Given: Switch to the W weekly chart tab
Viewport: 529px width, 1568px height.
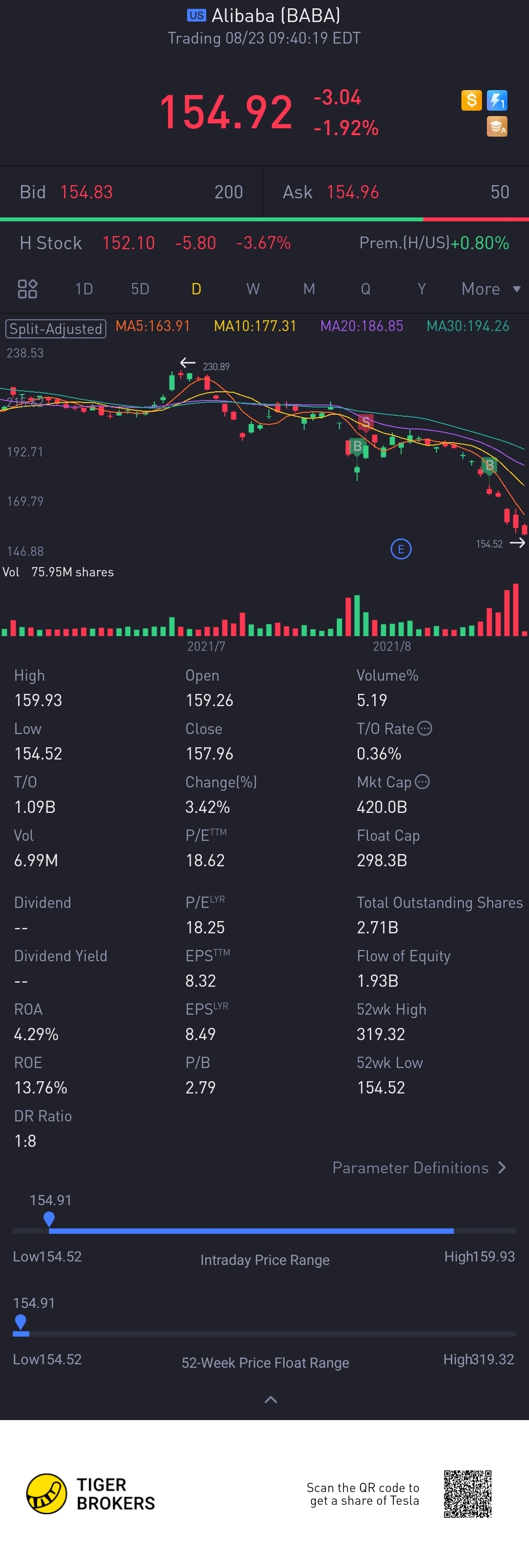Looking at the screenshot, I should click(x=253, y=288).
